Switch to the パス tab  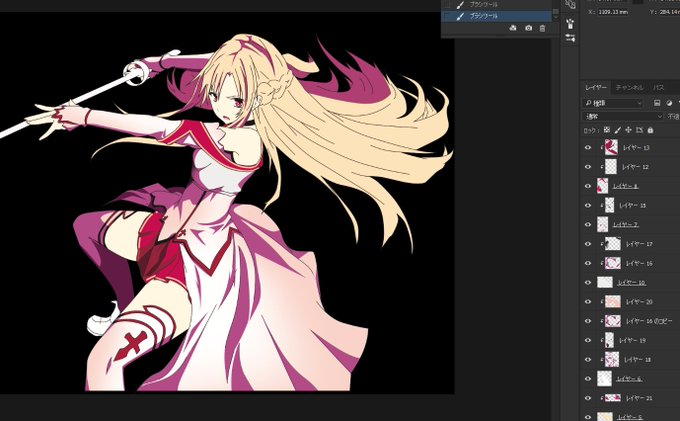click(x=659, y=88)
